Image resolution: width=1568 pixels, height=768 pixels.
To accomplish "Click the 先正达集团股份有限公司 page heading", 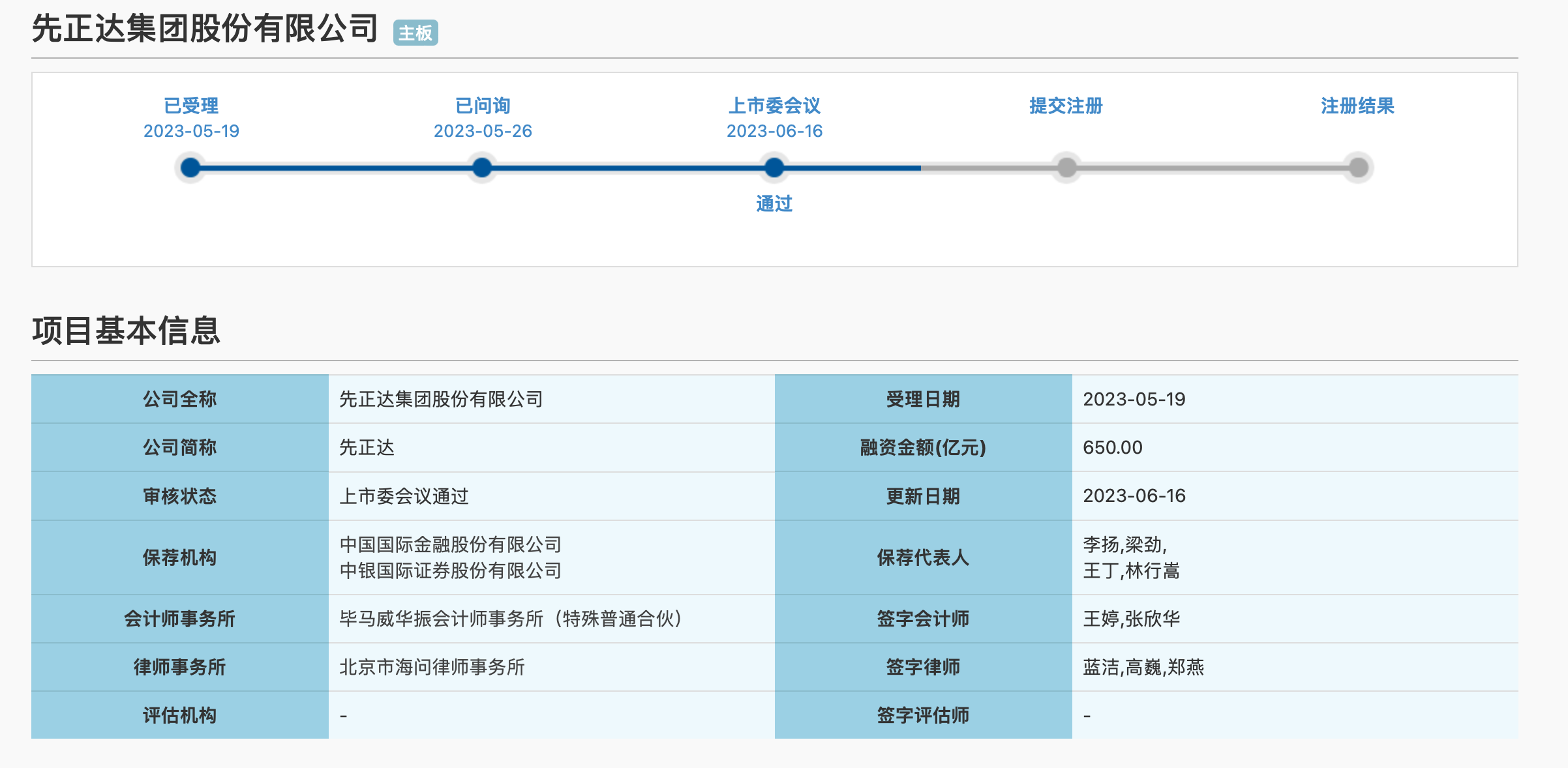I will (205, 29).
